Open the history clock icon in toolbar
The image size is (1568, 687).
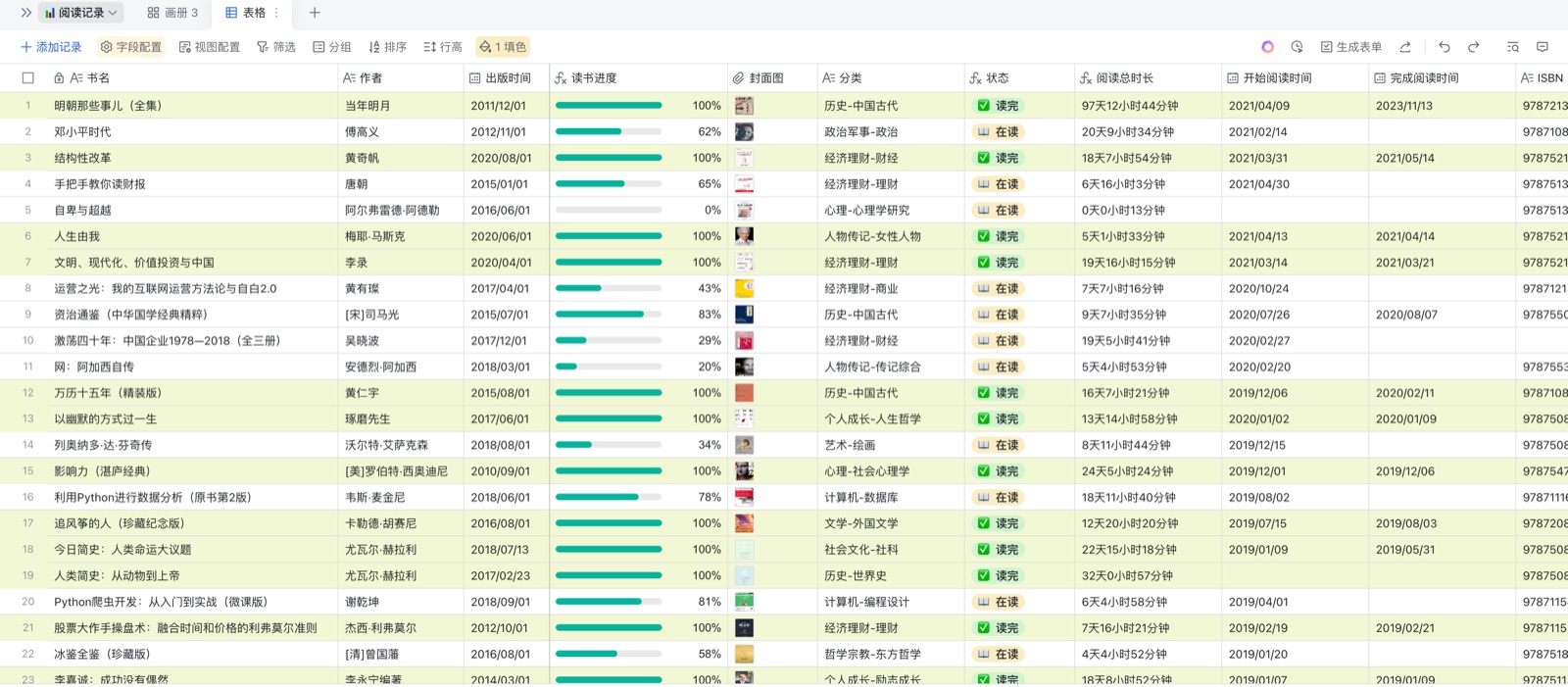tap(1297, 47)
